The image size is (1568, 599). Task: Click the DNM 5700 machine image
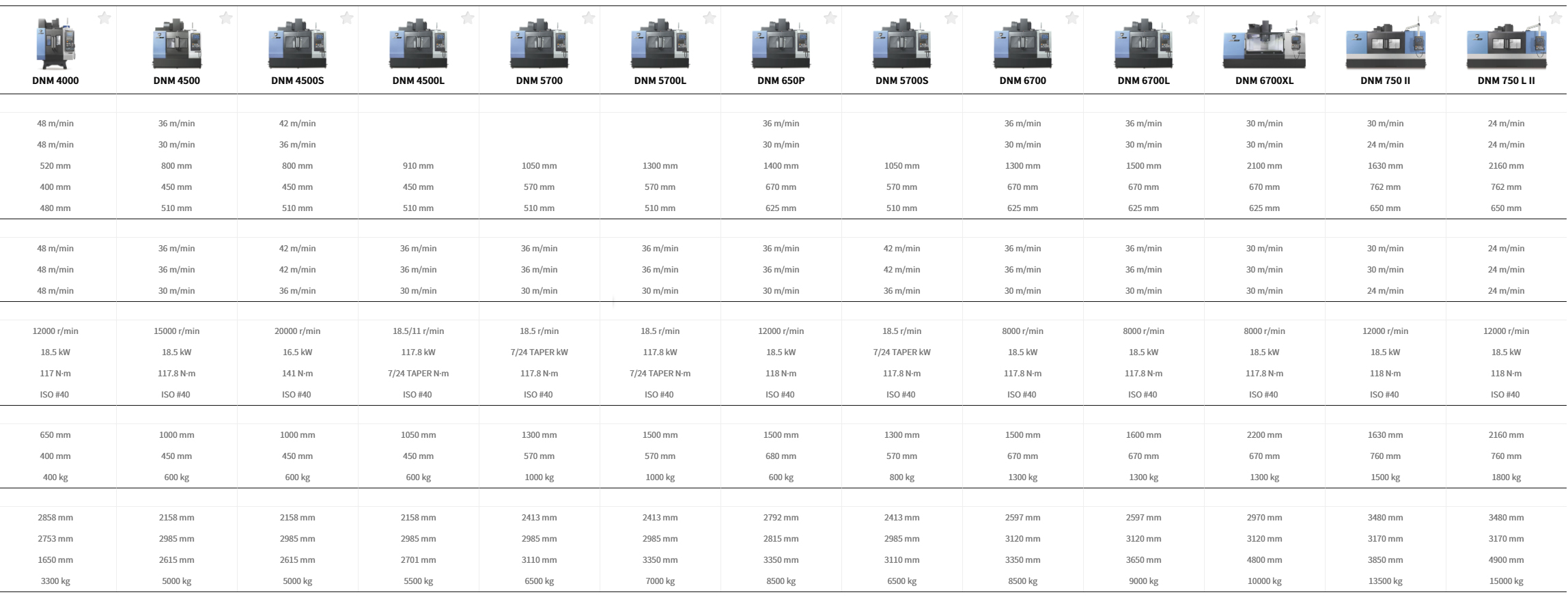pyautogui.click(x=540, y=44)
